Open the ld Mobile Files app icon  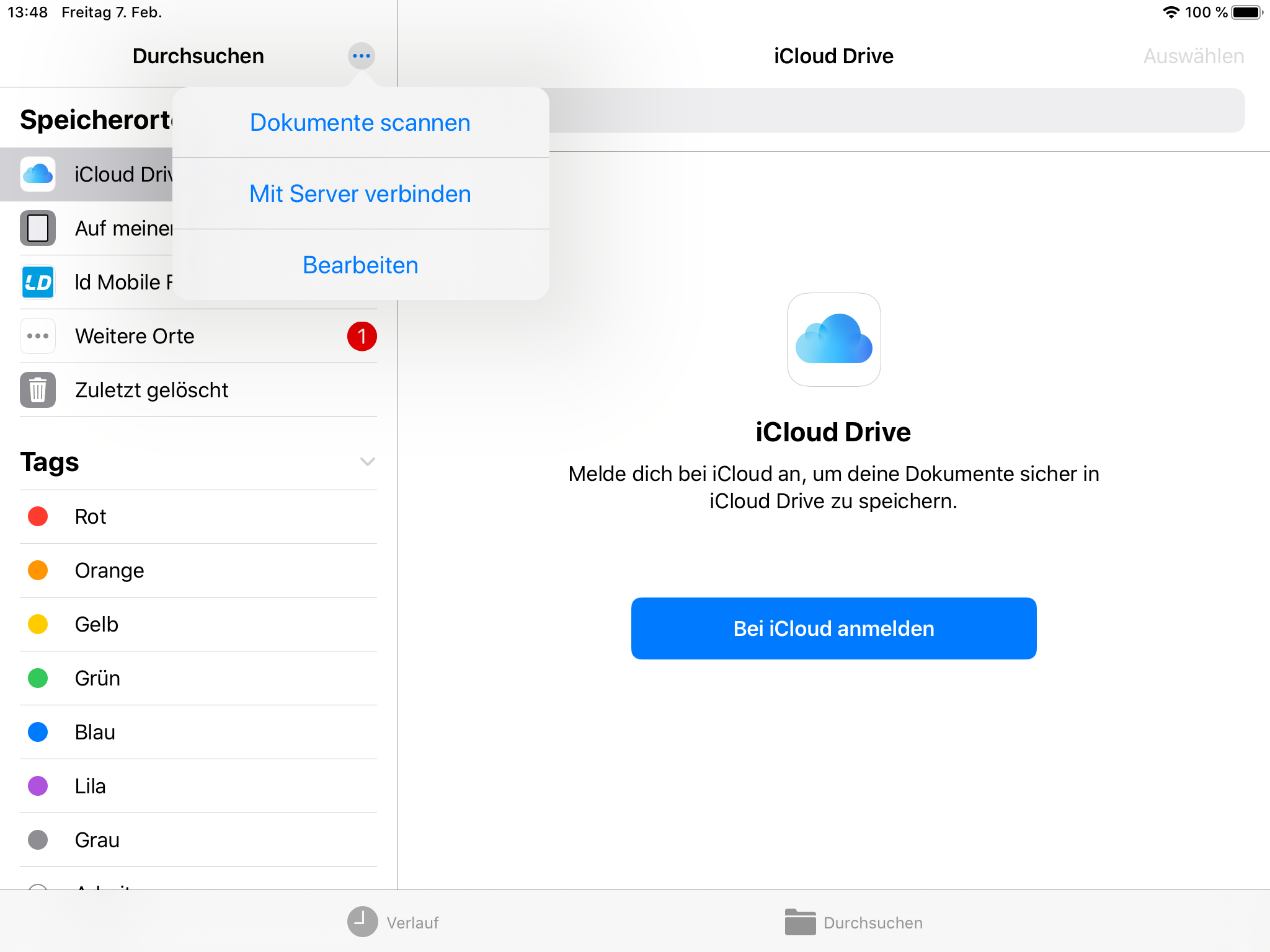coord(38,282)
